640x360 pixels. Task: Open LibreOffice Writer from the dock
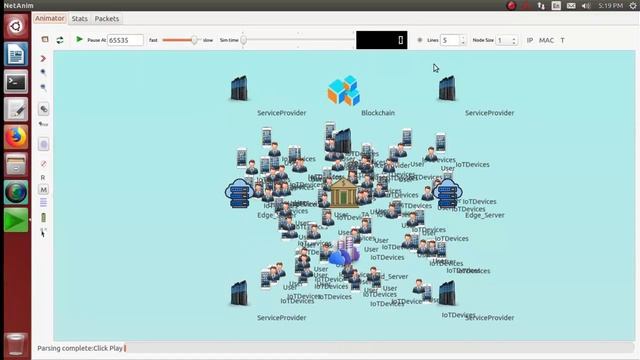pos(16,54)
